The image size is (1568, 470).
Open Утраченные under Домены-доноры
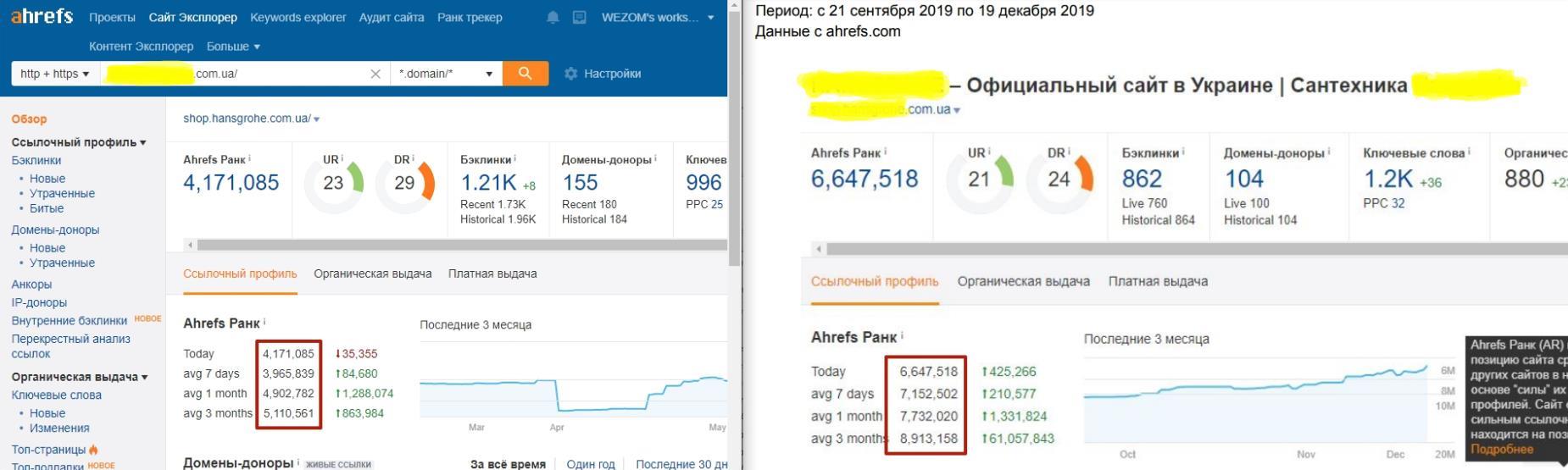pos(62,263)
